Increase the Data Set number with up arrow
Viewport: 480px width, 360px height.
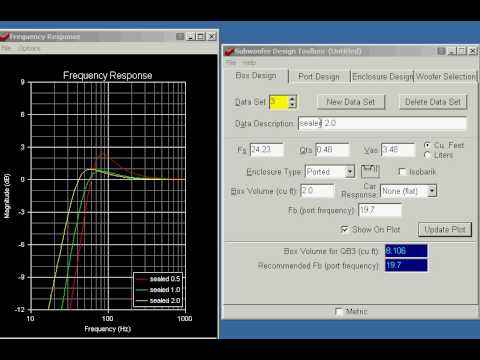[292, 99]
